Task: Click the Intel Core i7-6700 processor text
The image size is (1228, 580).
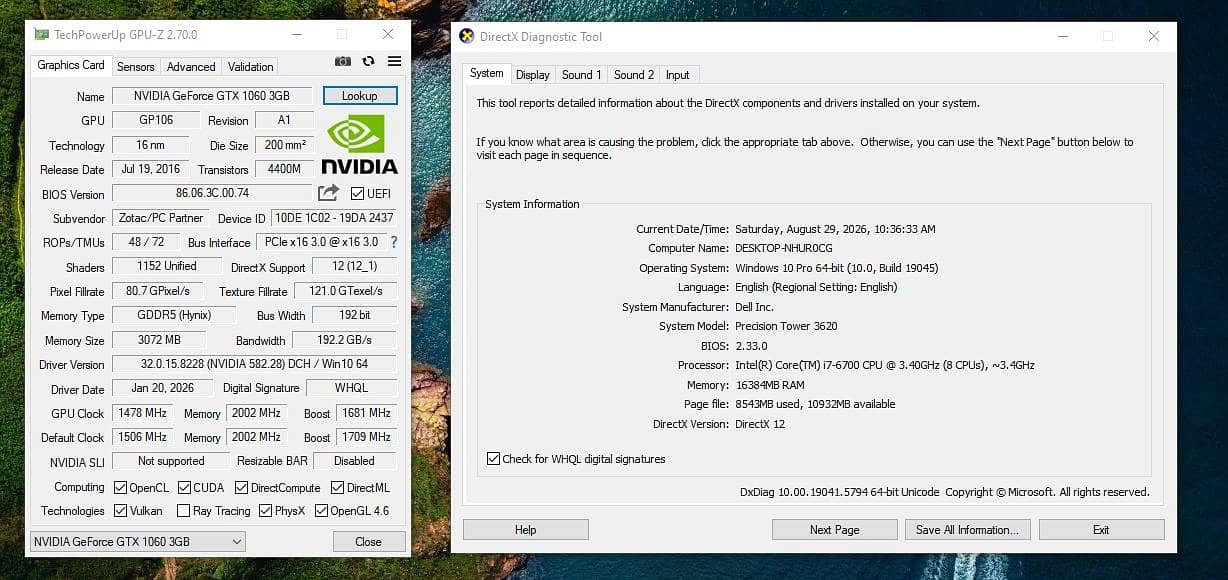Action: click(885, 365)
